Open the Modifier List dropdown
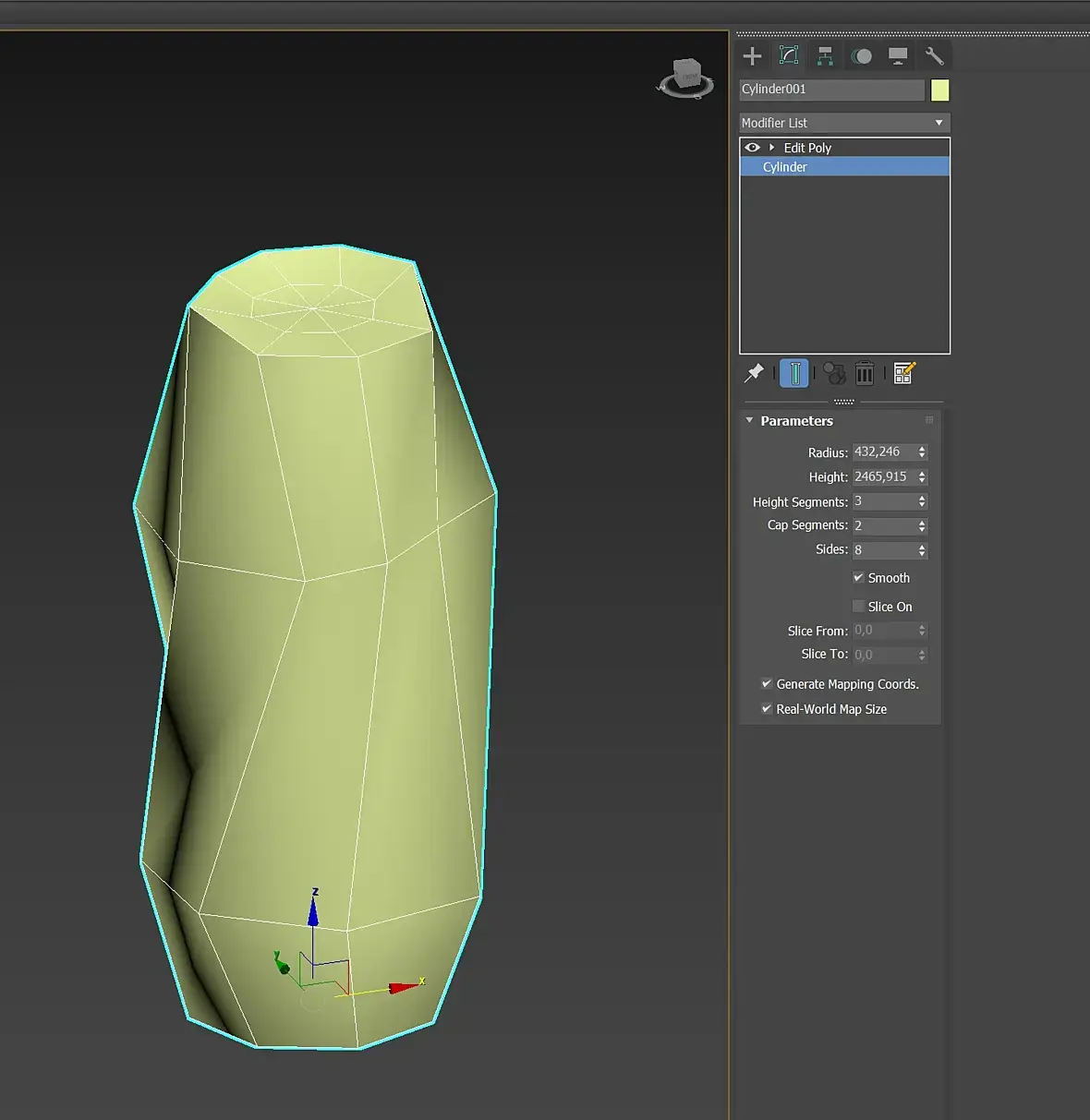This screenshot has width=1090, height=1120. coord(844,123)
